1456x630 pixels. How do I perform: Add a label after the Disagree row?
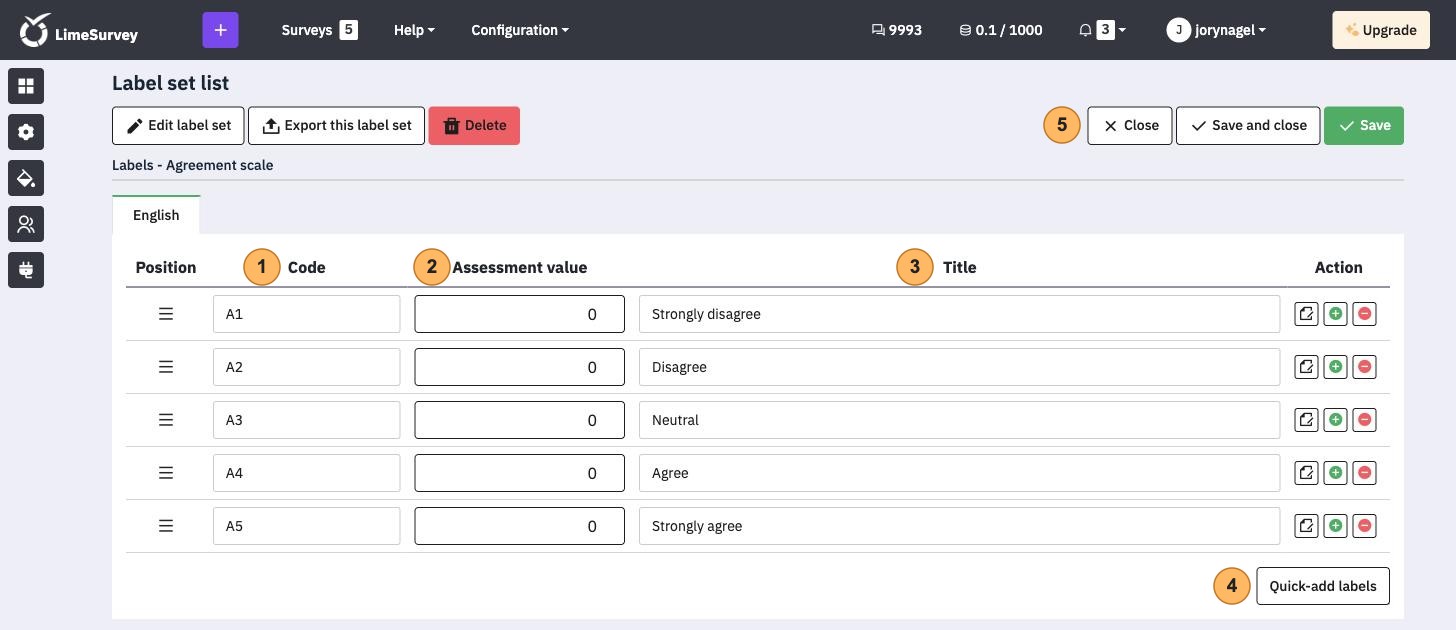tap(1335, 367)
